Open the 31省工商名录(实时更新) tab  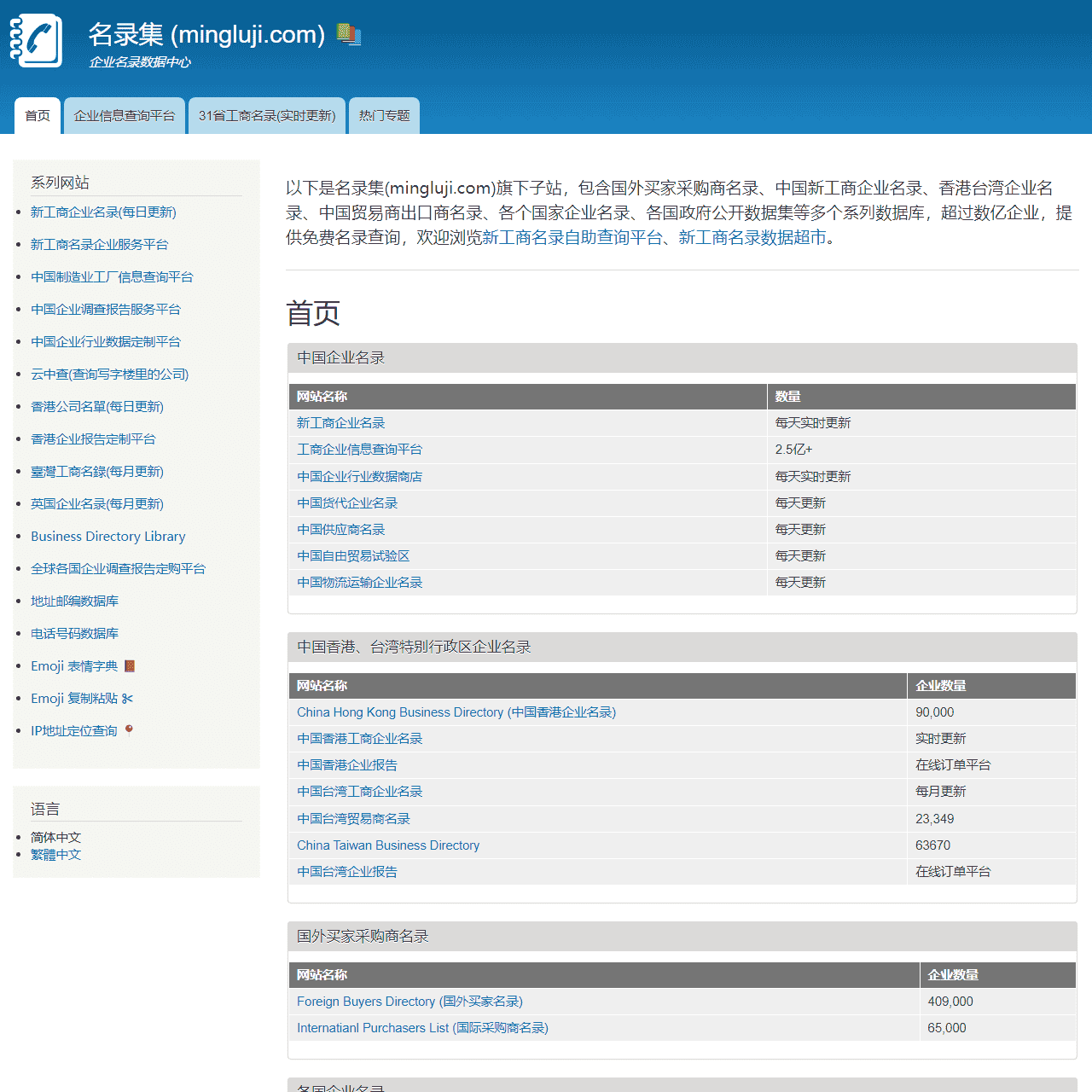(x=267, y=115)
